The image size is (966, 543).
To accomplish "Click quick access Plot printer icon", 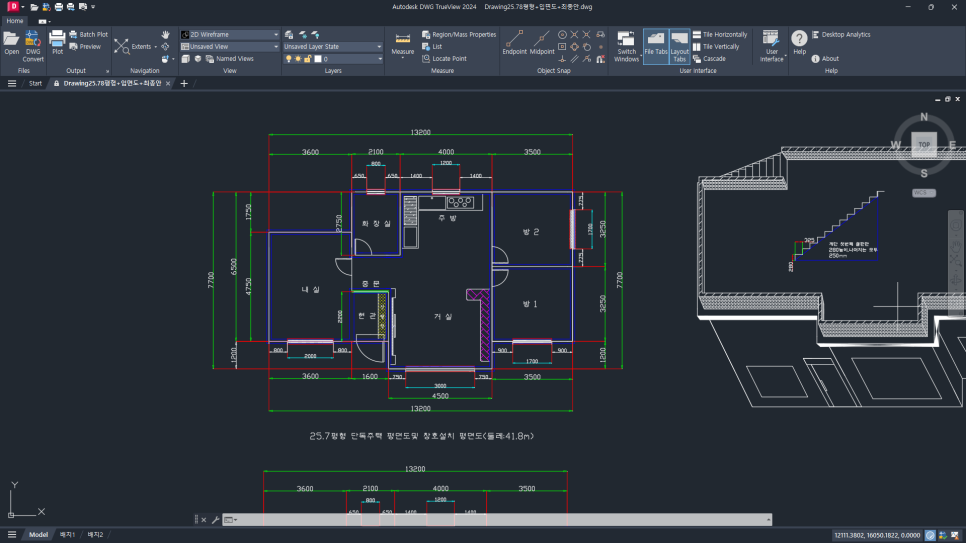I will click(59, 7).
